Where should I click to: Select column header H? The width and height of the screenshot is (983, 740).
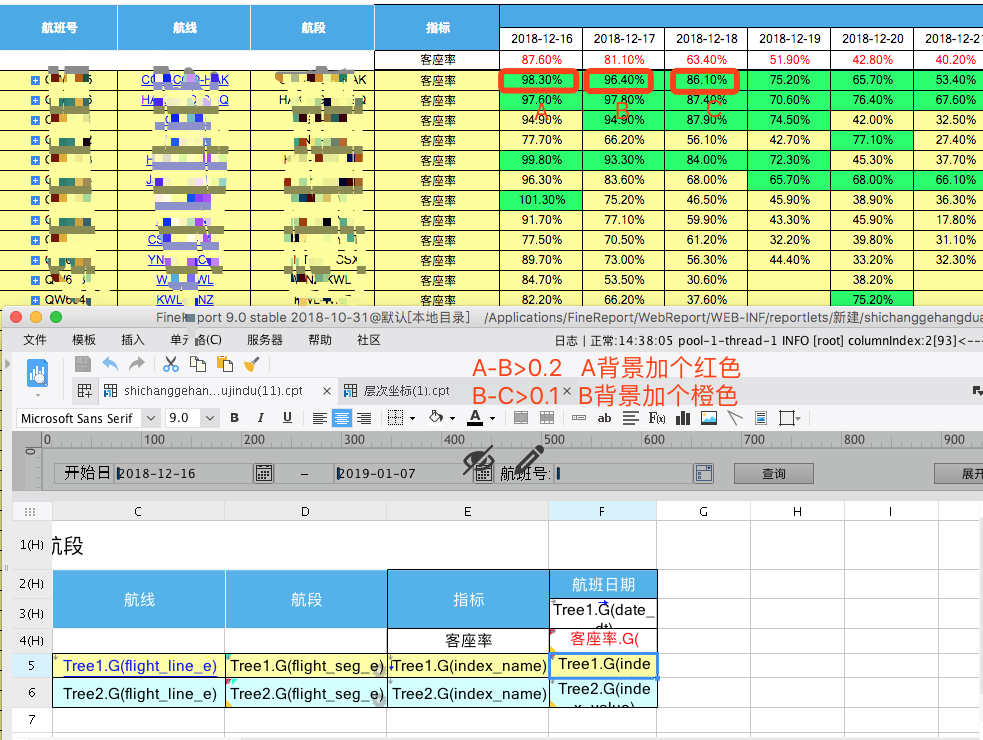(797, 511)
